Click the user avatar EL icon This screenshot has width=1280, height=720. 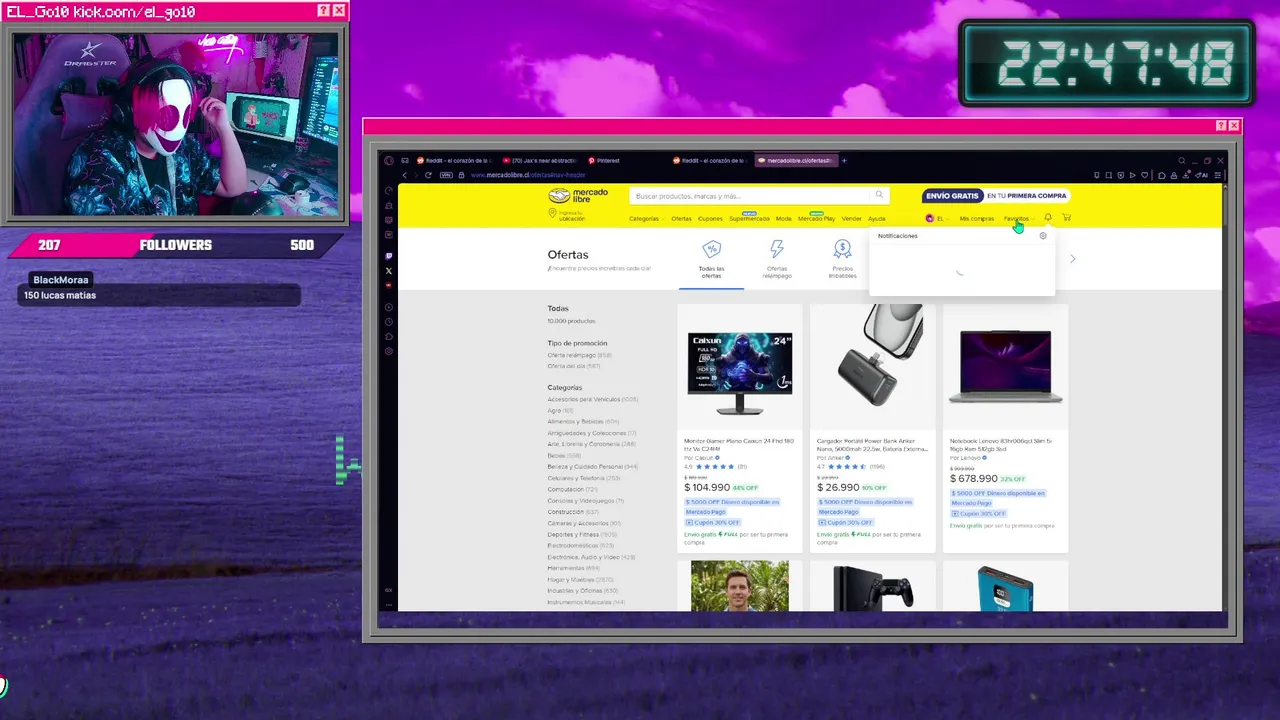(930, 218)
